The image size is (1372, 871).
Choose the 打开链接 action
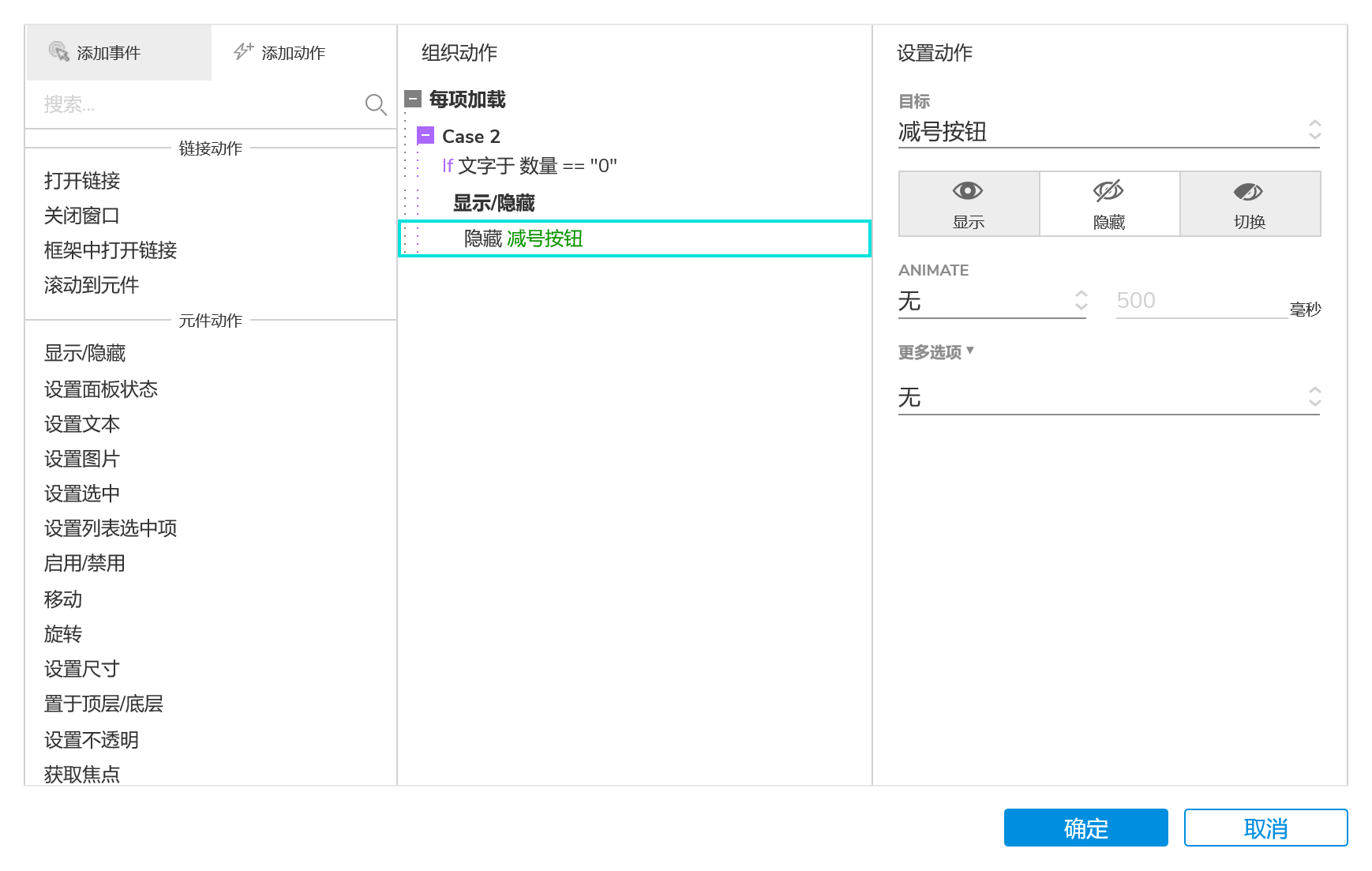(x=82, y=181)
